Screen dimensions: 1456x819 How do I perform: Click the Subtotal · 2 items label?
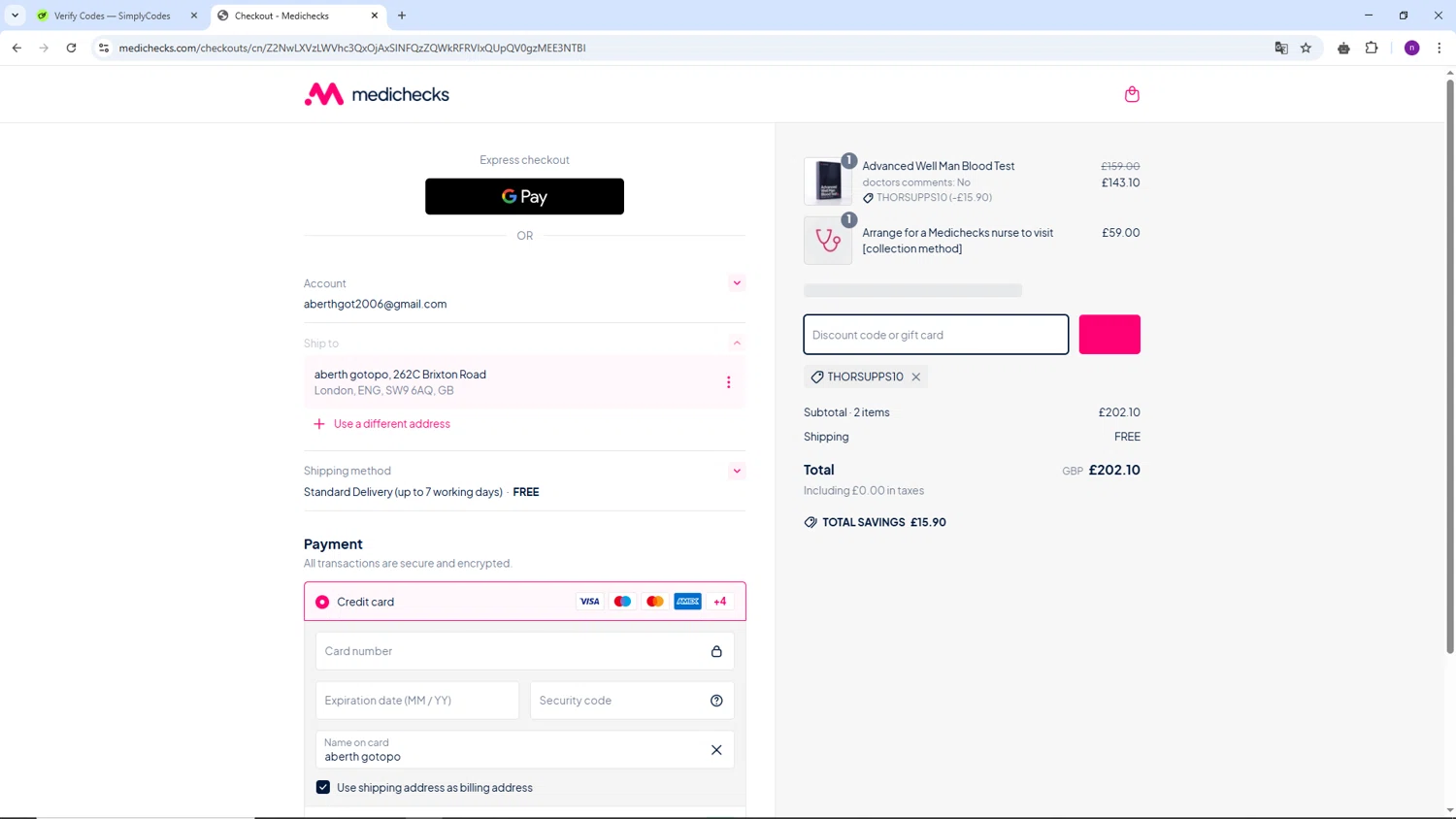846,412
